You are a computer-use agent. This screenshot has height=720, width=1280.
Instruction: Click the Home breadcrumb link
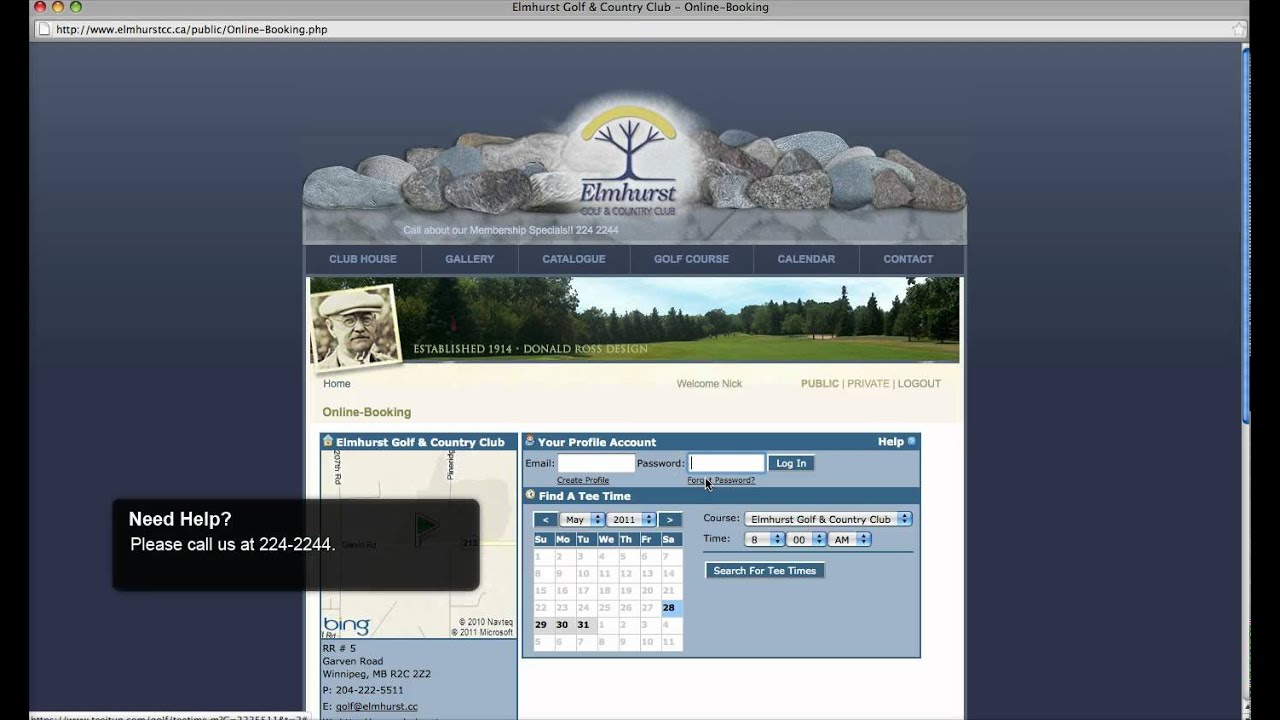point(337,383)
